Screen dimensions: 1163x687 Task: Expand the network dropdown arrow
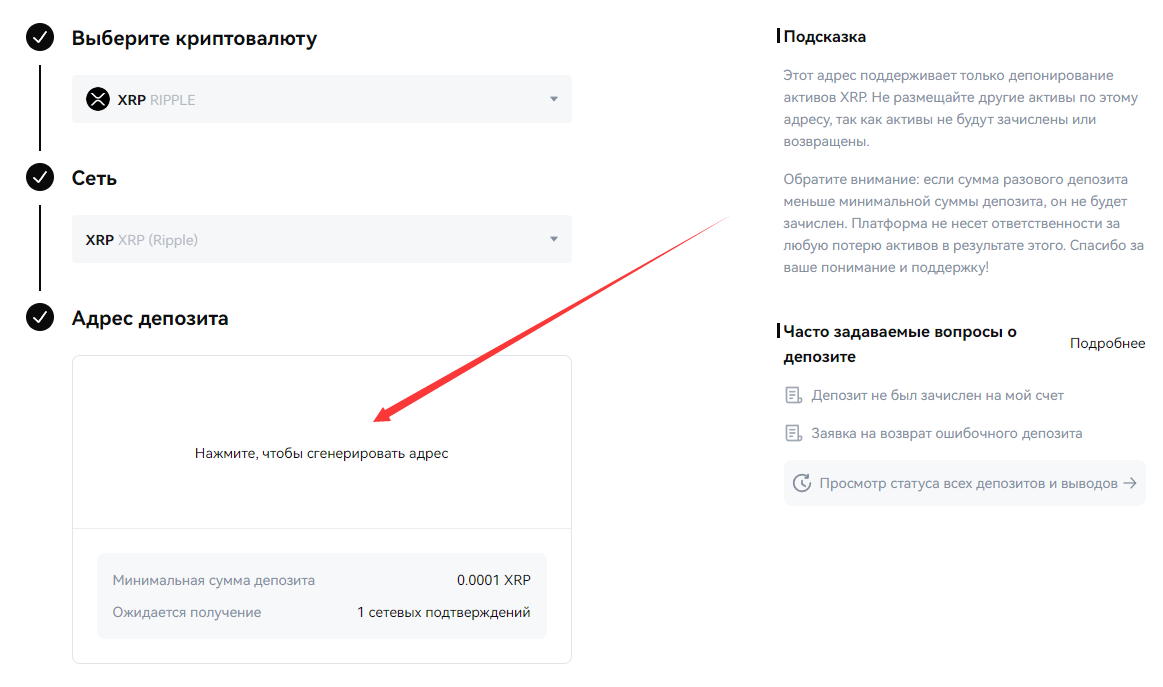(554, 239)
